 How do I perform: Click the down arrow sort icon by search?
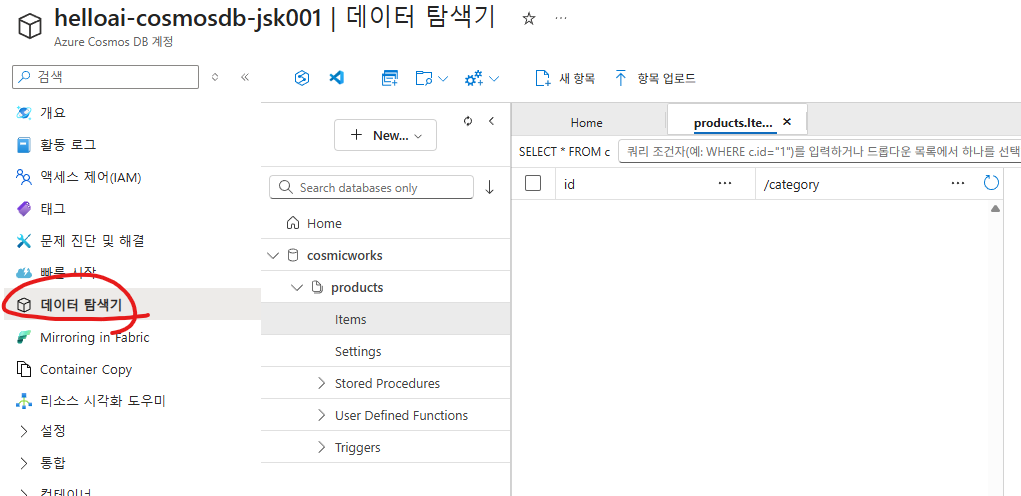coord(490,187)
